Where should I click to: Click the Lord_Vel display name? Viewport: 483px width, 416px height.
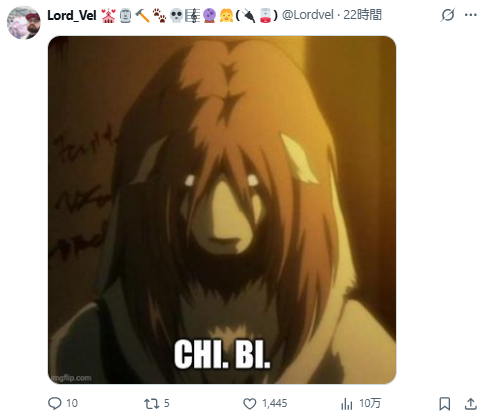72,15
